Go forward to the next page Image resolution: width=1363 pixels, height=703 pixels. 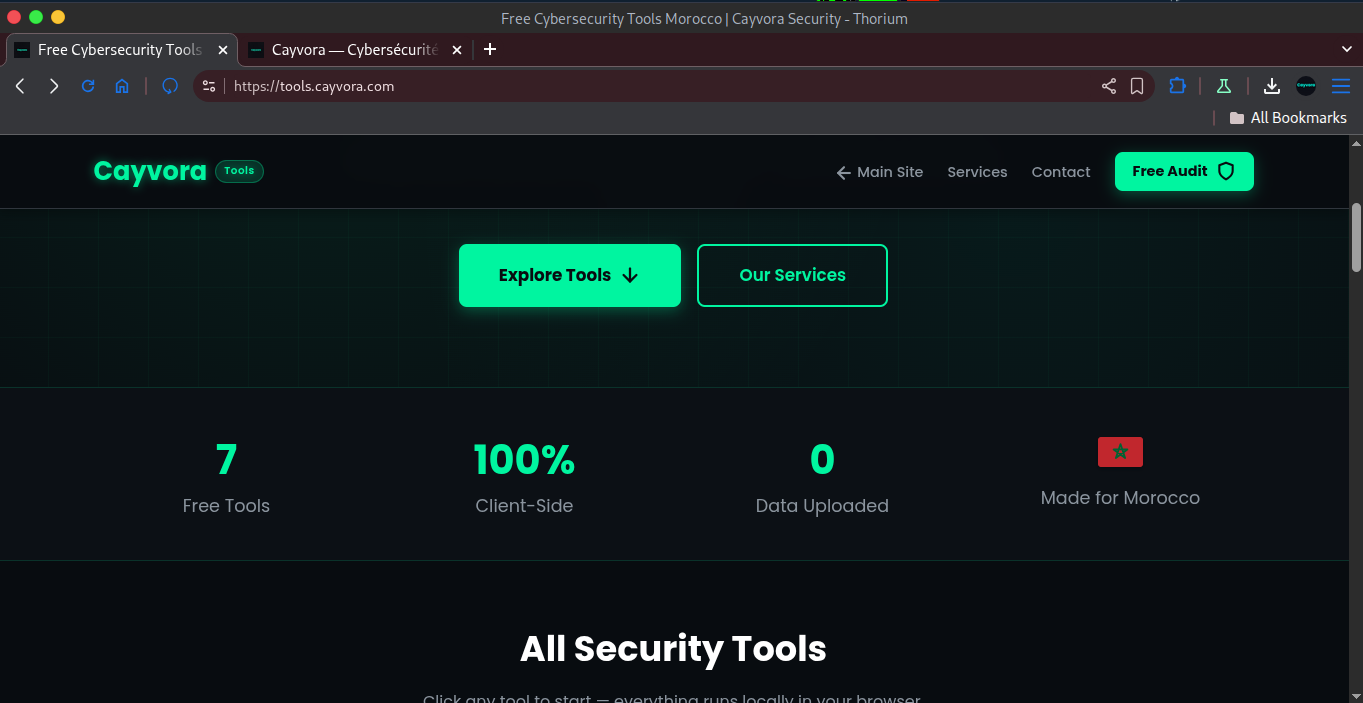tap(54, 86)
